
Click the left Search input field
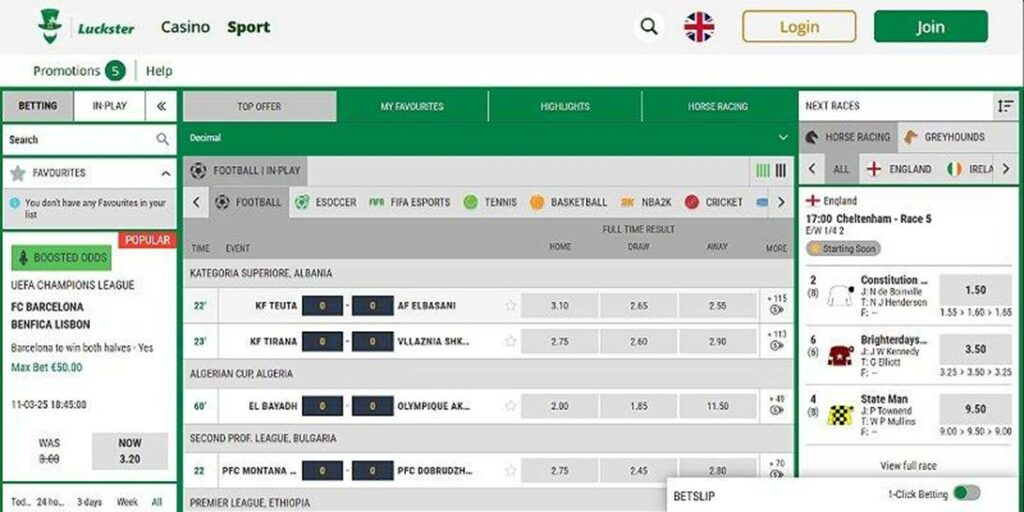click(x=80, y=140)
